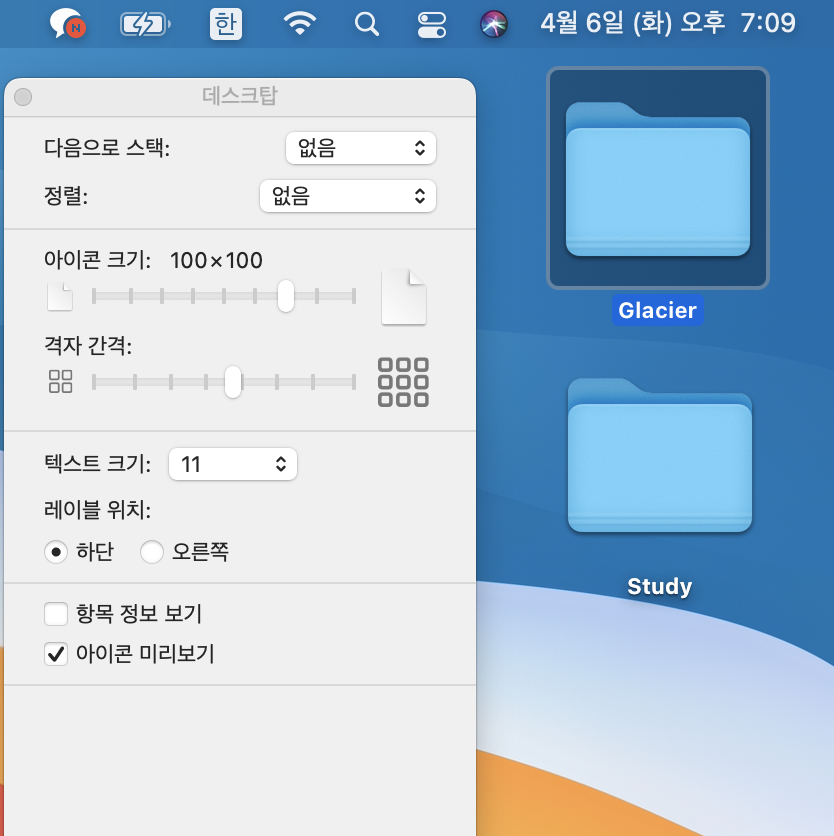Viewport: 834px width, 836px height.
Task: Open the messenger speech-bubble icon in menu bar
Action: click(x=68, y=24)
